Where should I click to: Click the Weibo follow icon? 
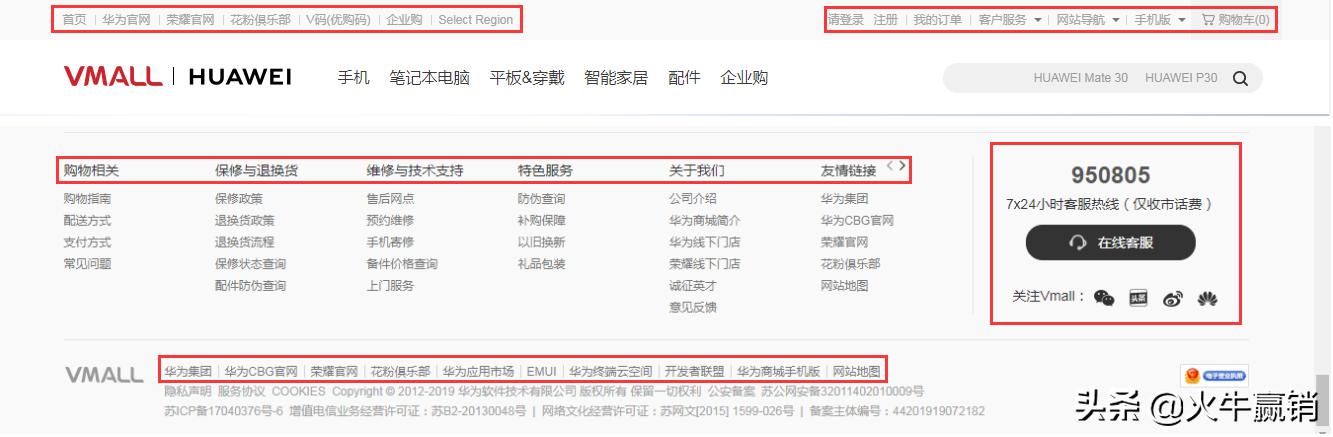pyautogui.click(x=1173, y=297)
